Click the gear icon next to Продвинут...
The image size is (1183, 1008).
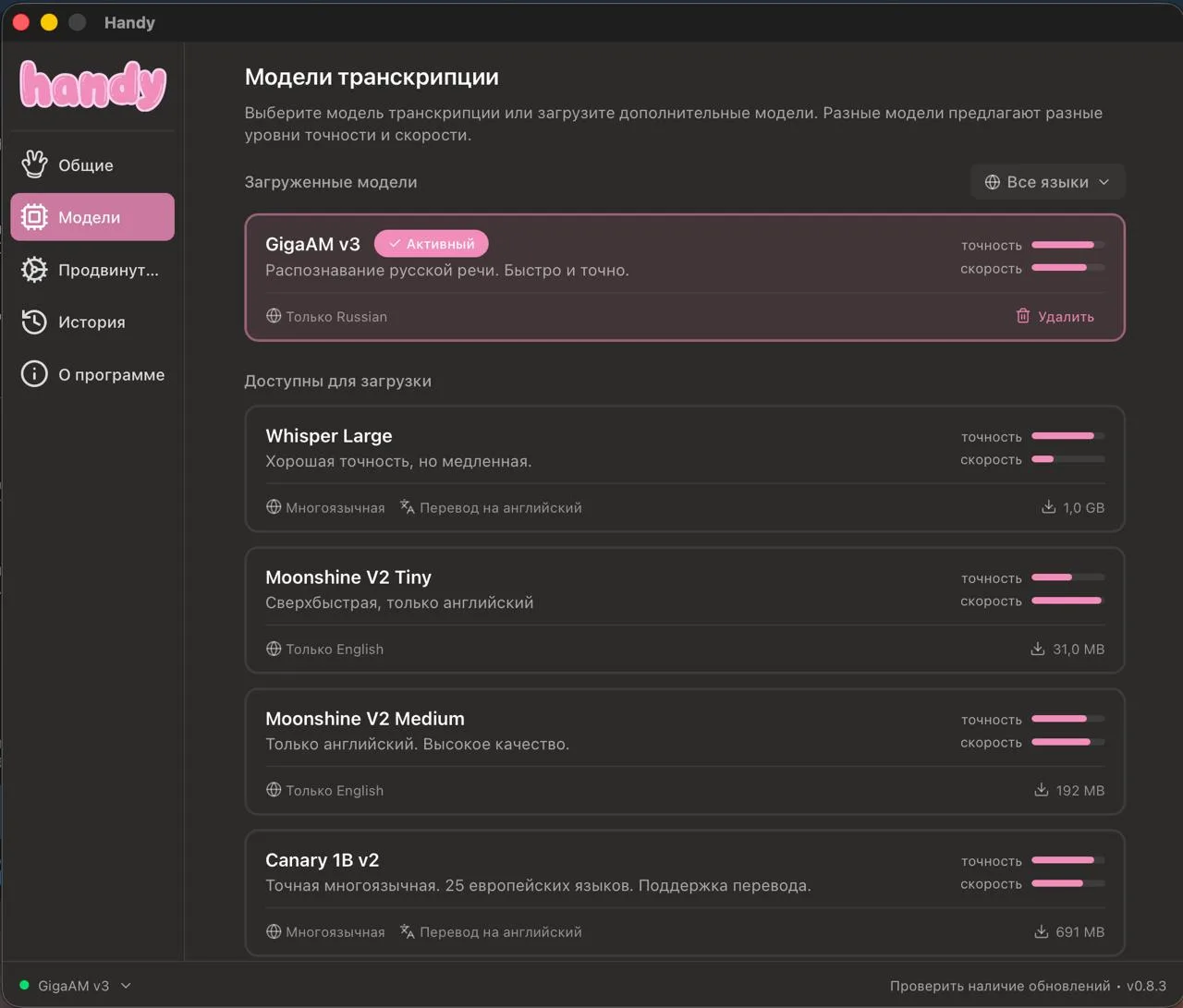tap(34, 270)
